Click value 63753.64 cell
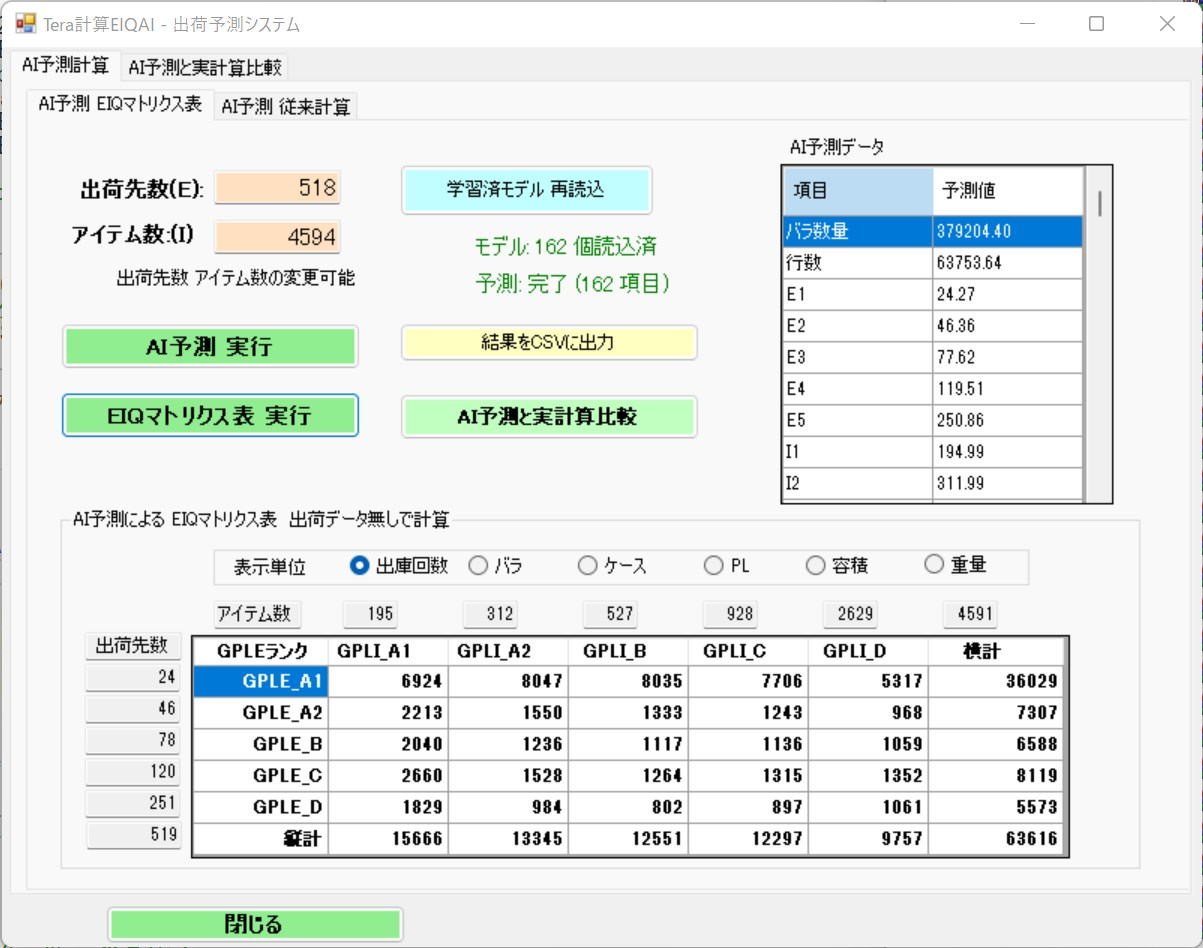1203x948 pixels. coord(1008,263)
